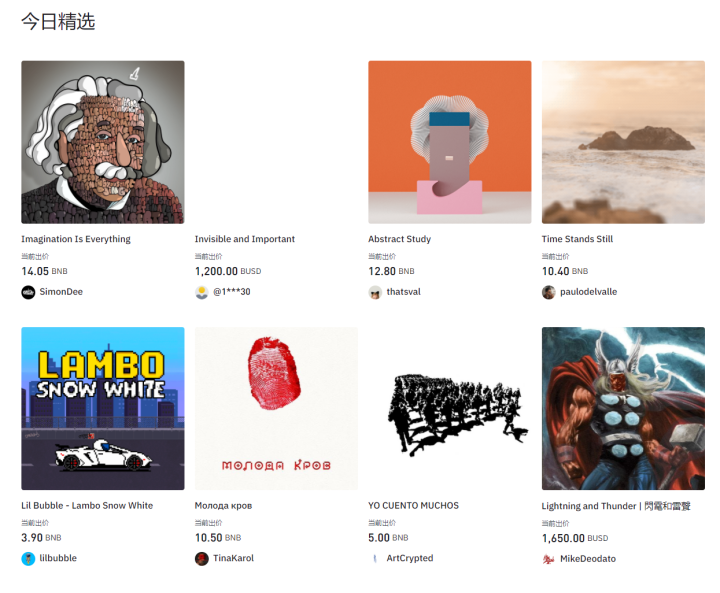720x593 pixels.
Task: Click the Lil Bubble - Lambo Snow White title
Action: click(x=87, y=505)
